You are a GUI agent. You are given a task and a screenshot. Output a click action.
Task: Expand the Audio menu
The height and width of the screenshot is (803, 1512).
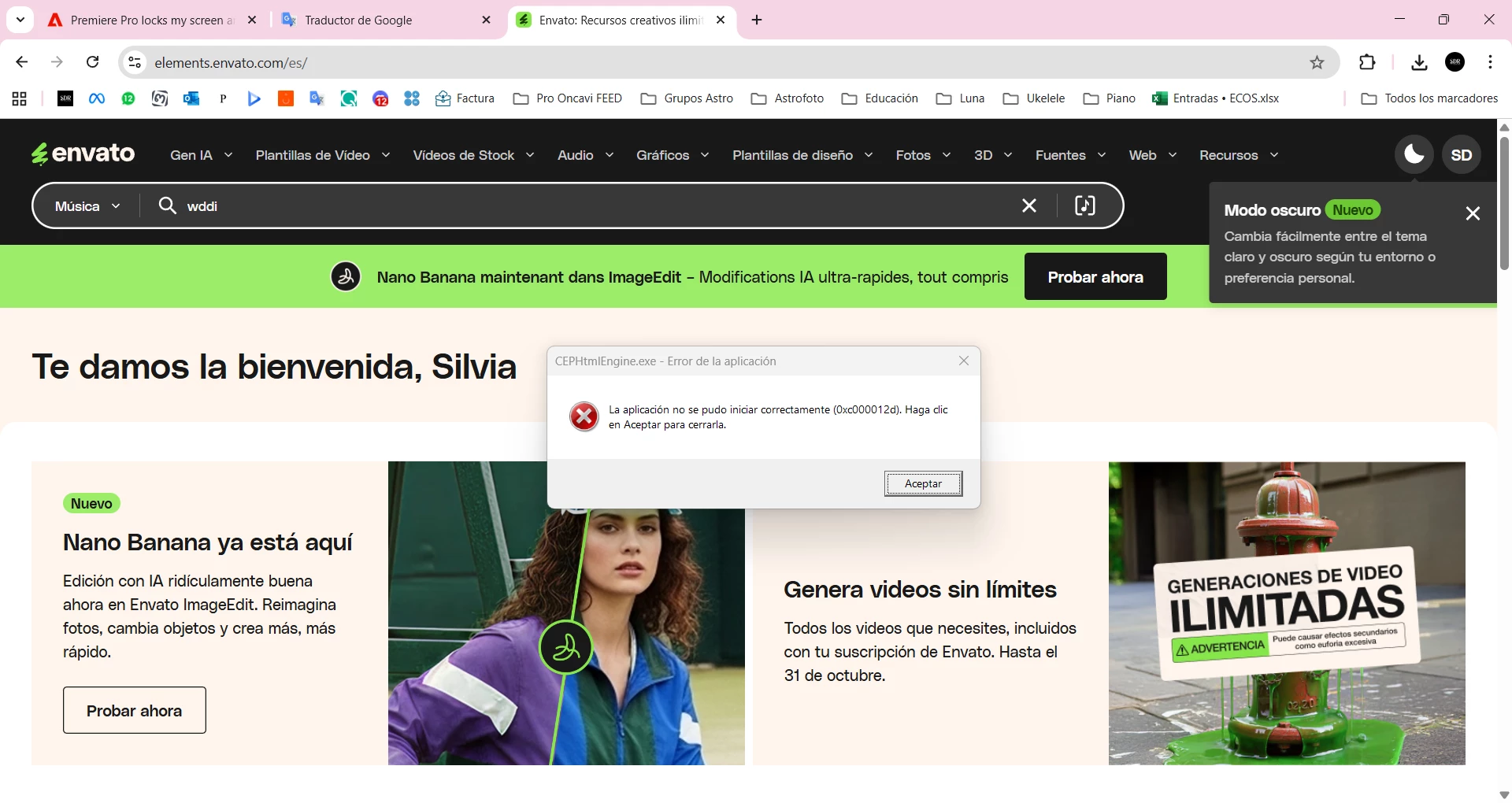[585, 155]
